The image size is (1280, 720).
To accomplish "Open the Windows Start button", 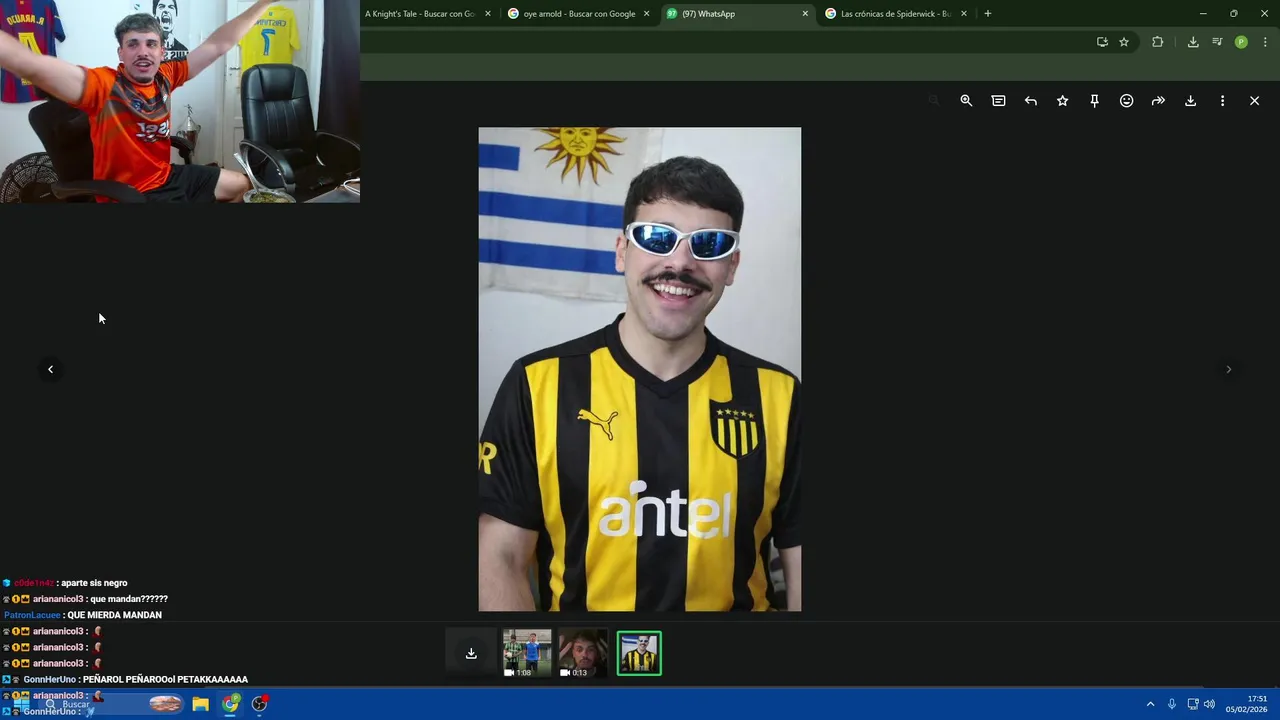I will point(20,704).
